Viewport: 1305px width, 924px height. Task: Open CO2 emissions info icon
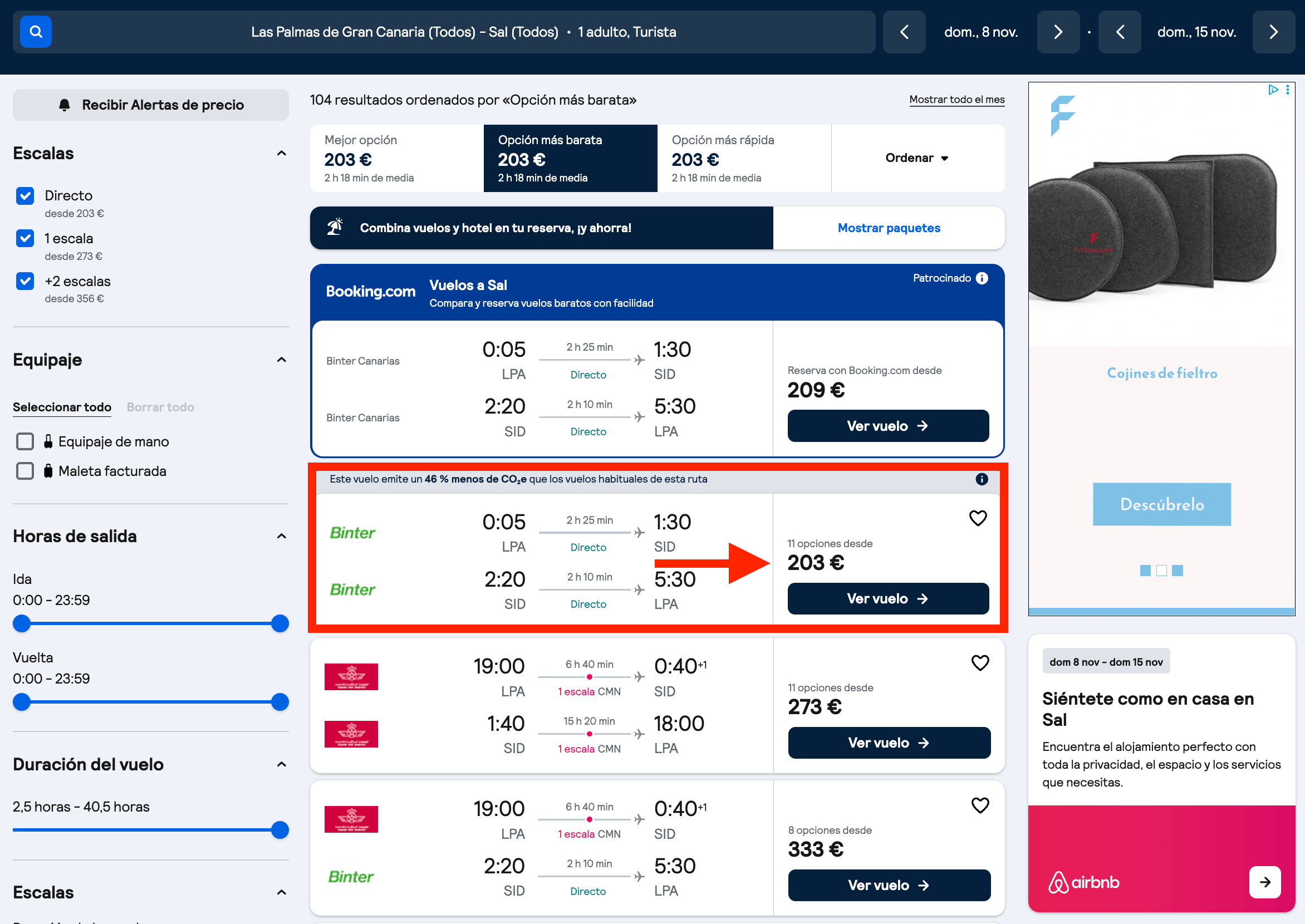point(982,479)
